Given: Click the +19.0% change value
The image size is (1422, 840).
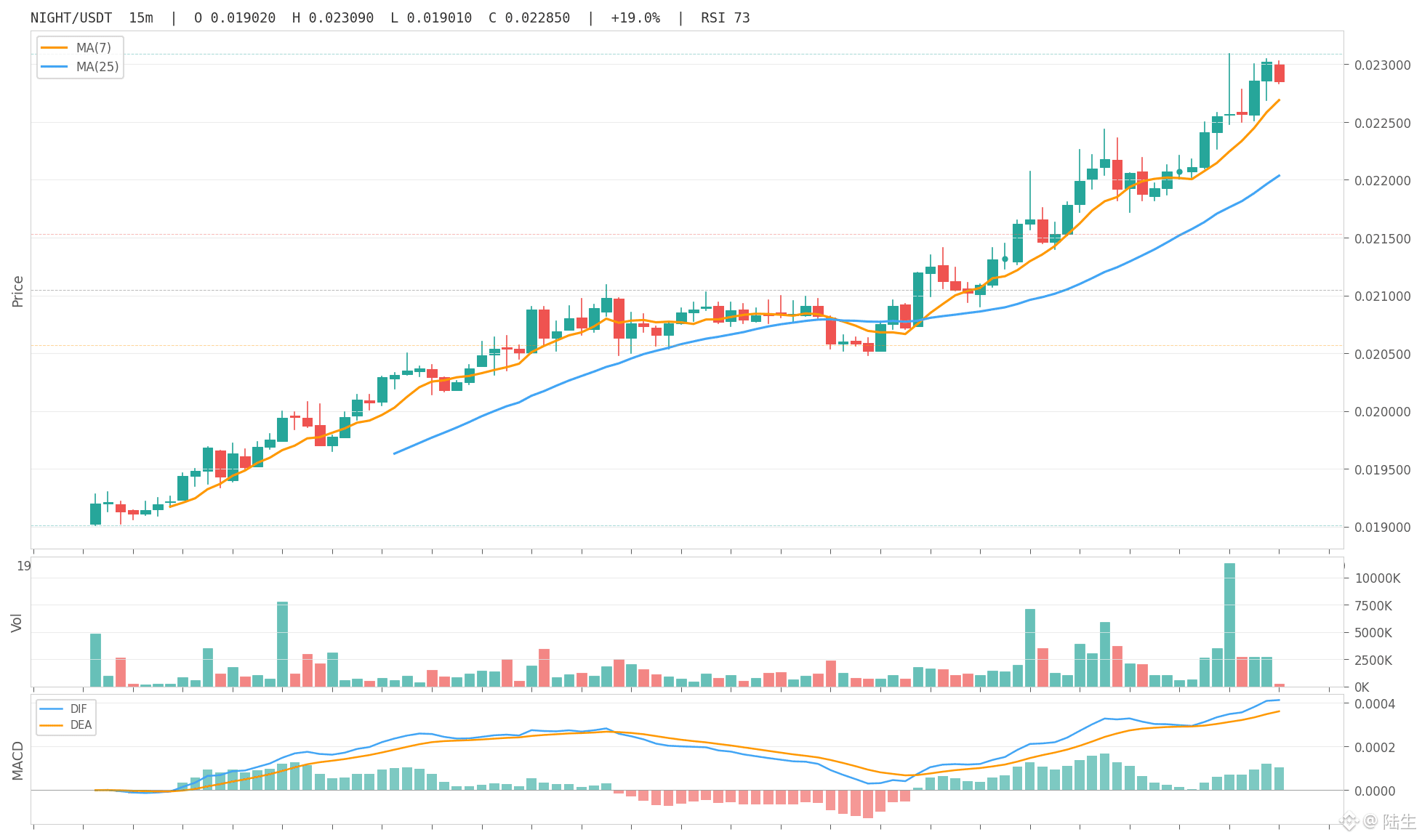Looking at the screenshot, I should pyautogui.click(x=635, y=18).
